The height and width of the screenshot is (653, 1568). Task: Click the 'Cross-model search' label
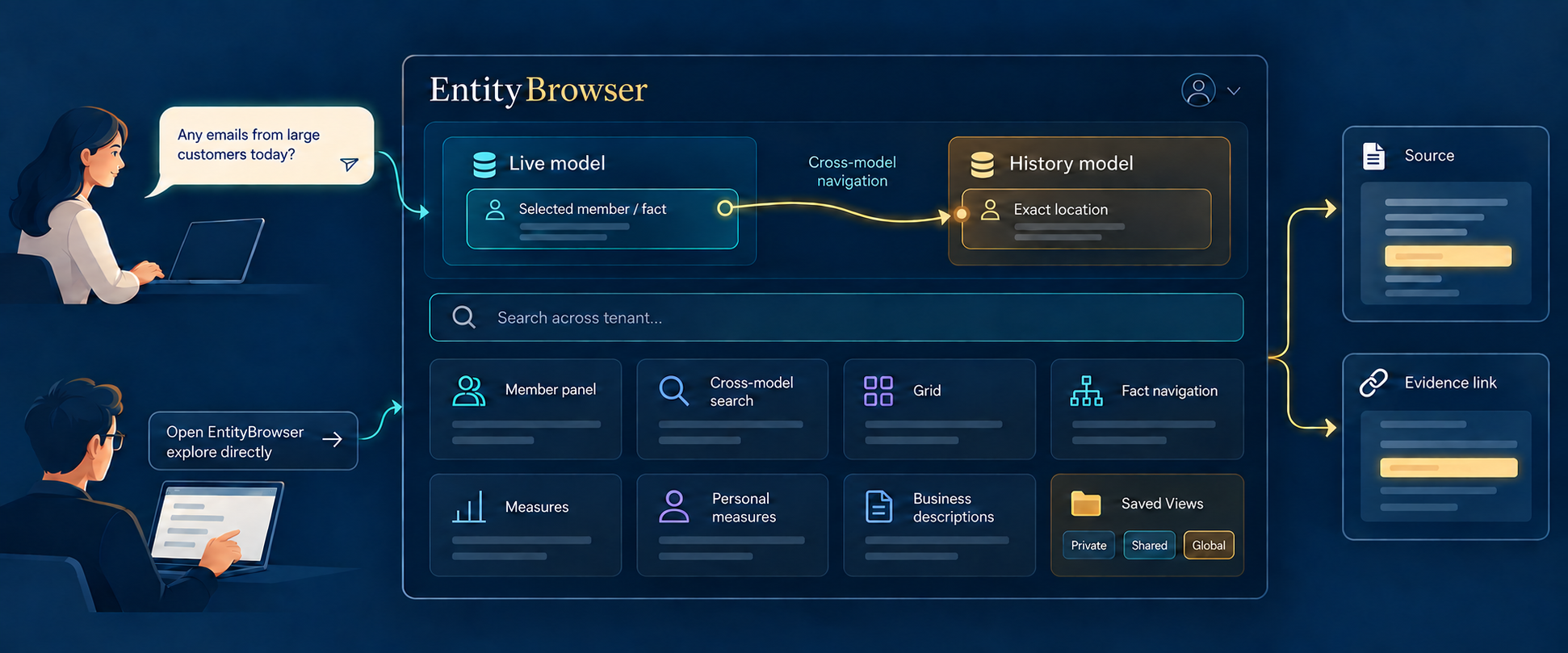coord(752,391)
